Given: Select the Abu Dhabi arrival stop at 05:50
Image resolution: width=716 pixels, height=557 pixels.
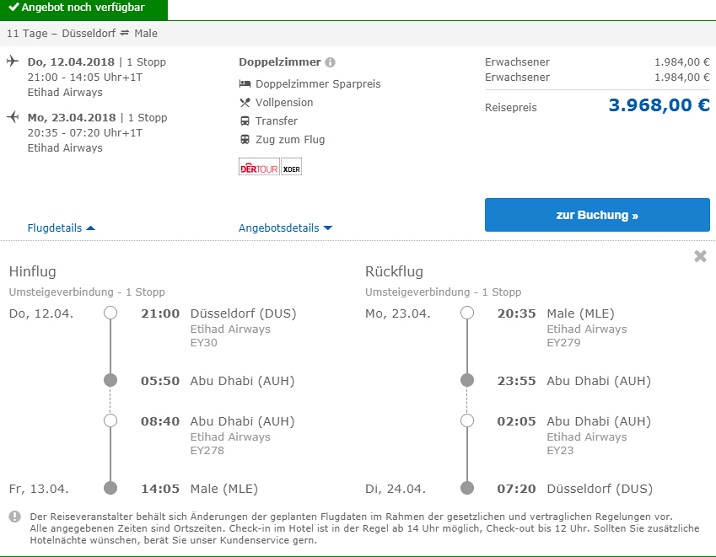Looking at the screenshot, I should [x=110, y=381].
